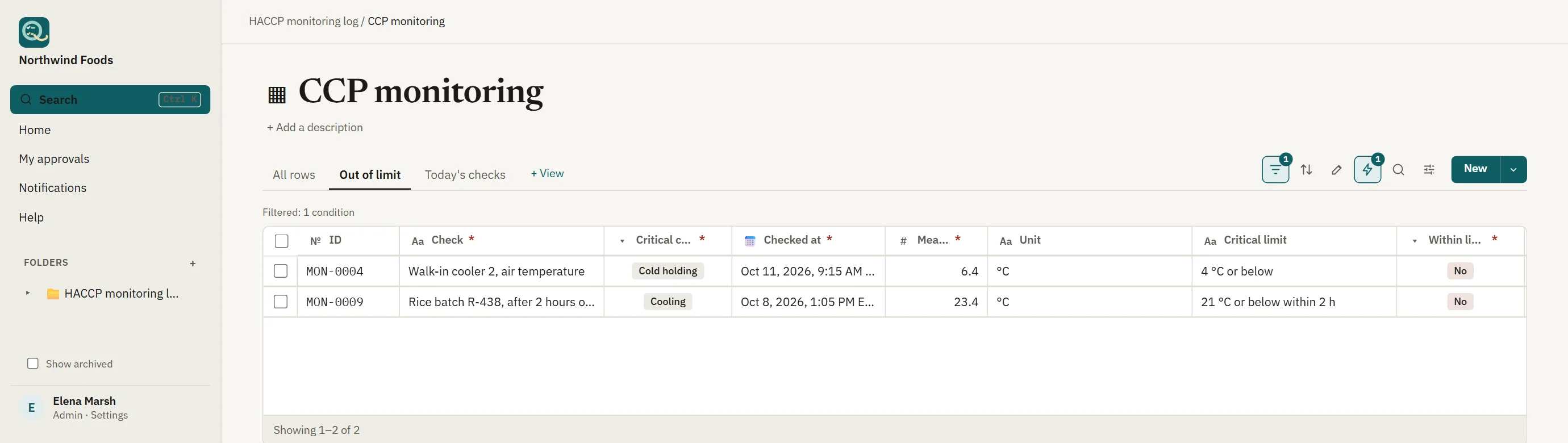Click the Elena Marsh avatar

tap(32, 408)
